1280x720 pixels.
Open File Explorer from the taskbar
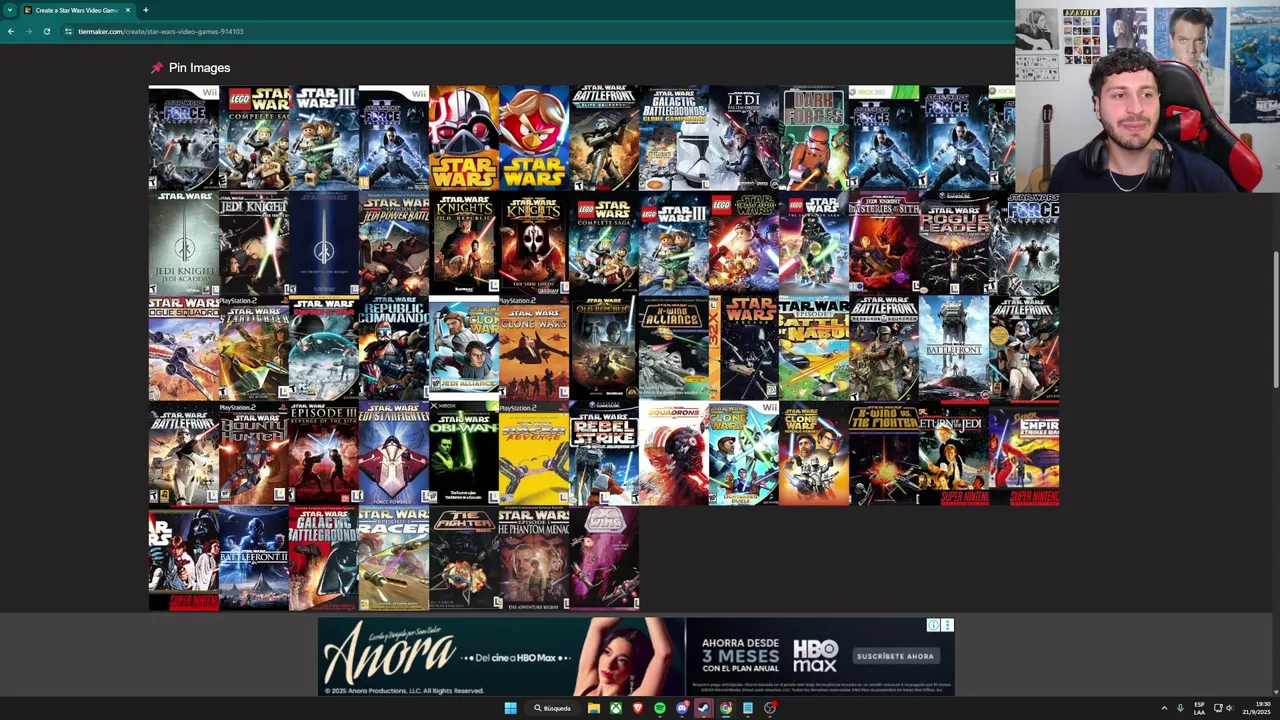pyautogui.click(x=594, y=708)
